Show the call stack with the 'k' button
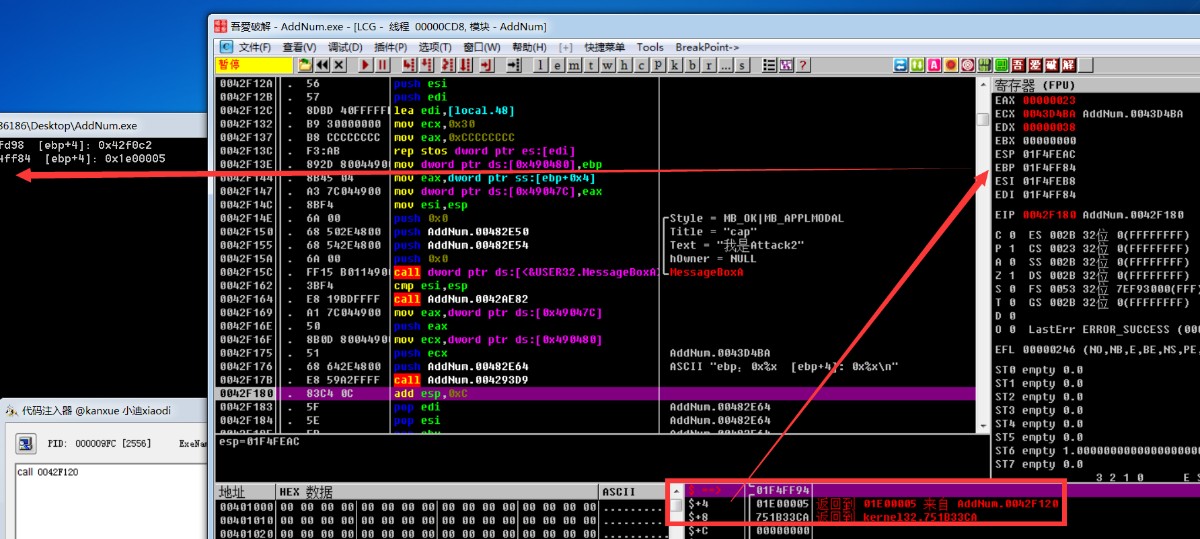Image resolution: width=1200 pixels, height=539 pixels. coord(675,65)
